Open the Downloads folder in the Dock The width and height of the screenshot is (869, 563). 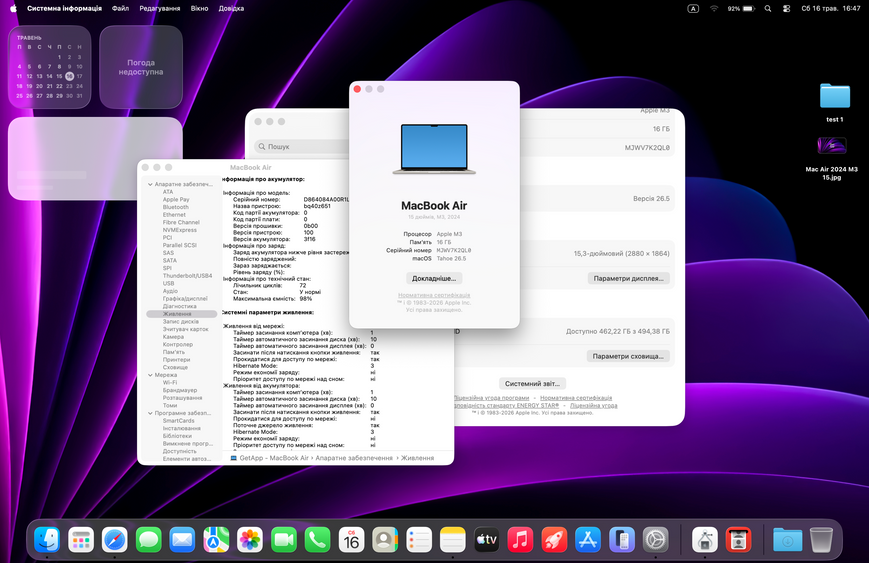(x=788, y=539)
